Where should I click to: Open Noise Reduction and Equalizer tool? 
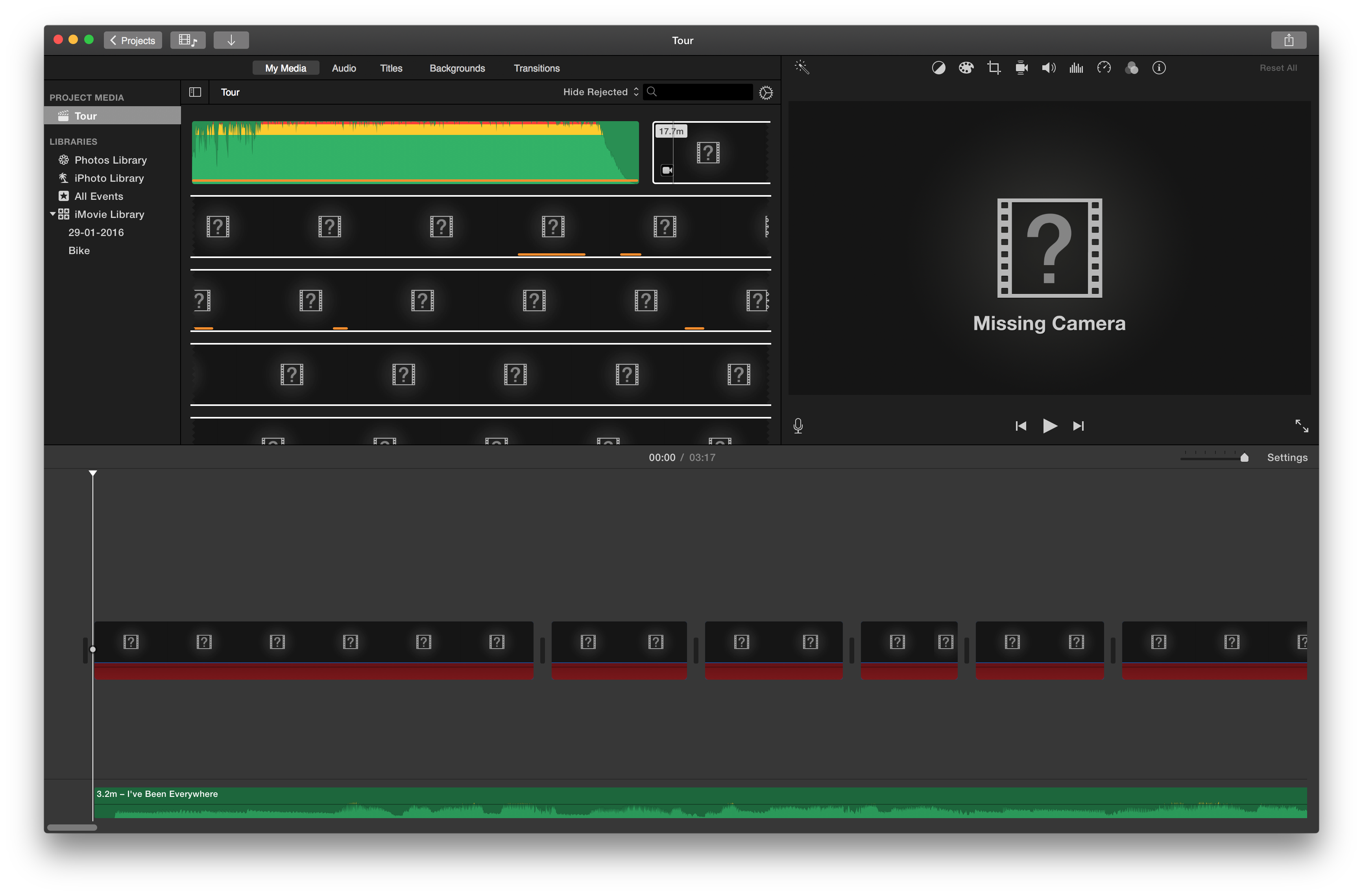point(1076,68)
